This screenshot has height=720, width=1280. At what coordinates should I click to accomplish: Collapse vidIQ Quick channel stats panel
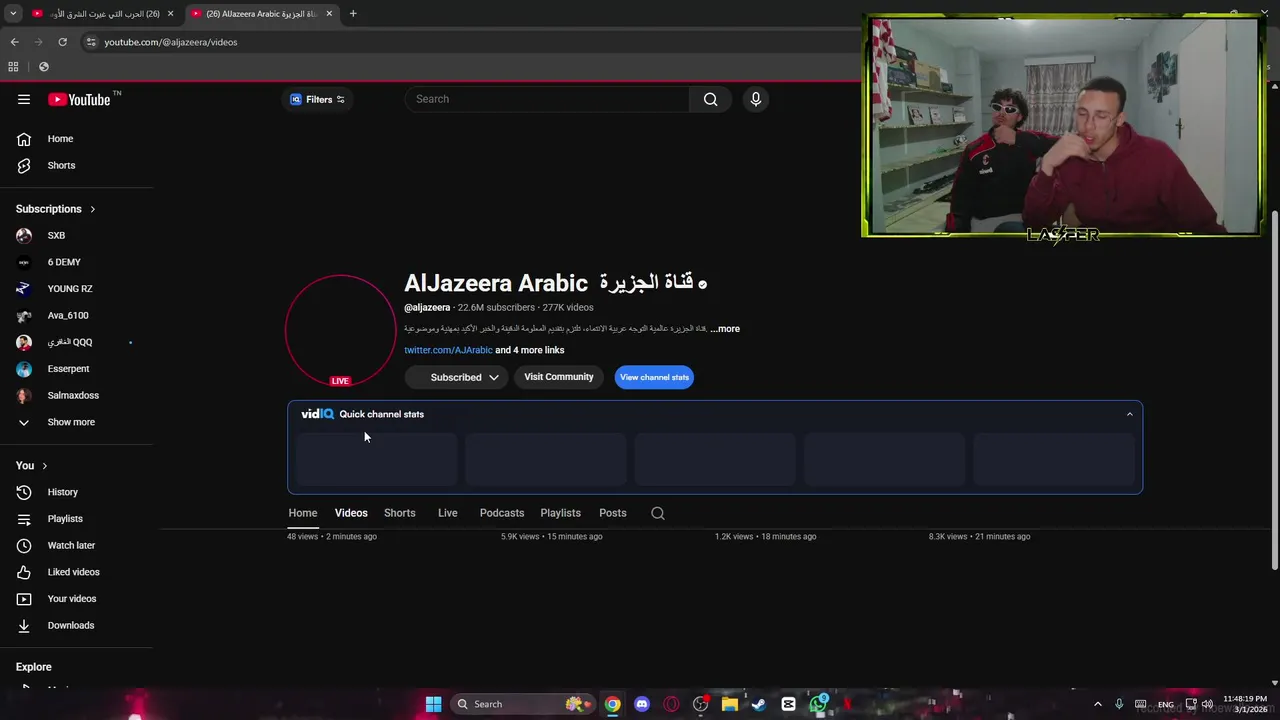(x=1129, y=414)
